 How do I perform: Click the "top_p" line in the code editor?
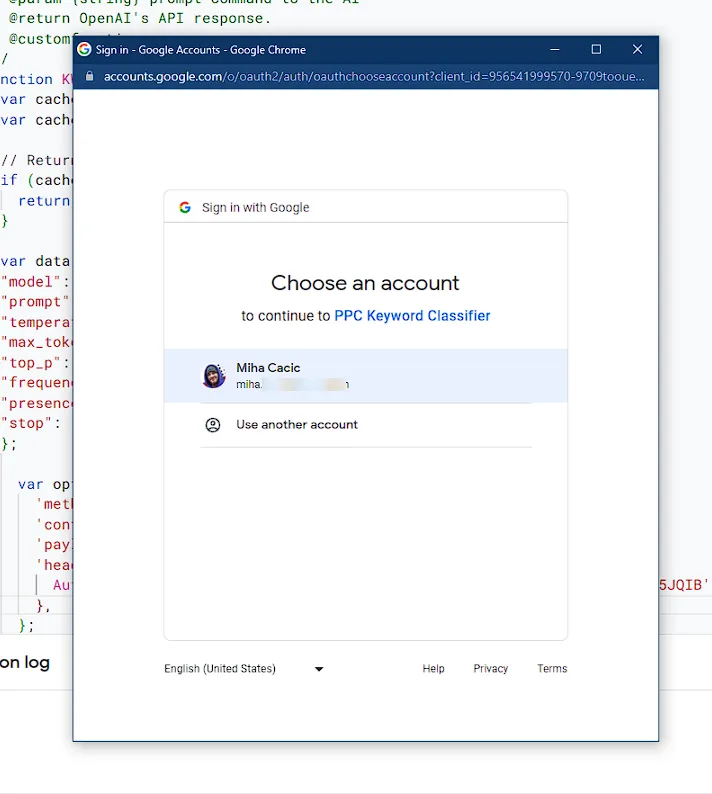click(x=35, y=363)
